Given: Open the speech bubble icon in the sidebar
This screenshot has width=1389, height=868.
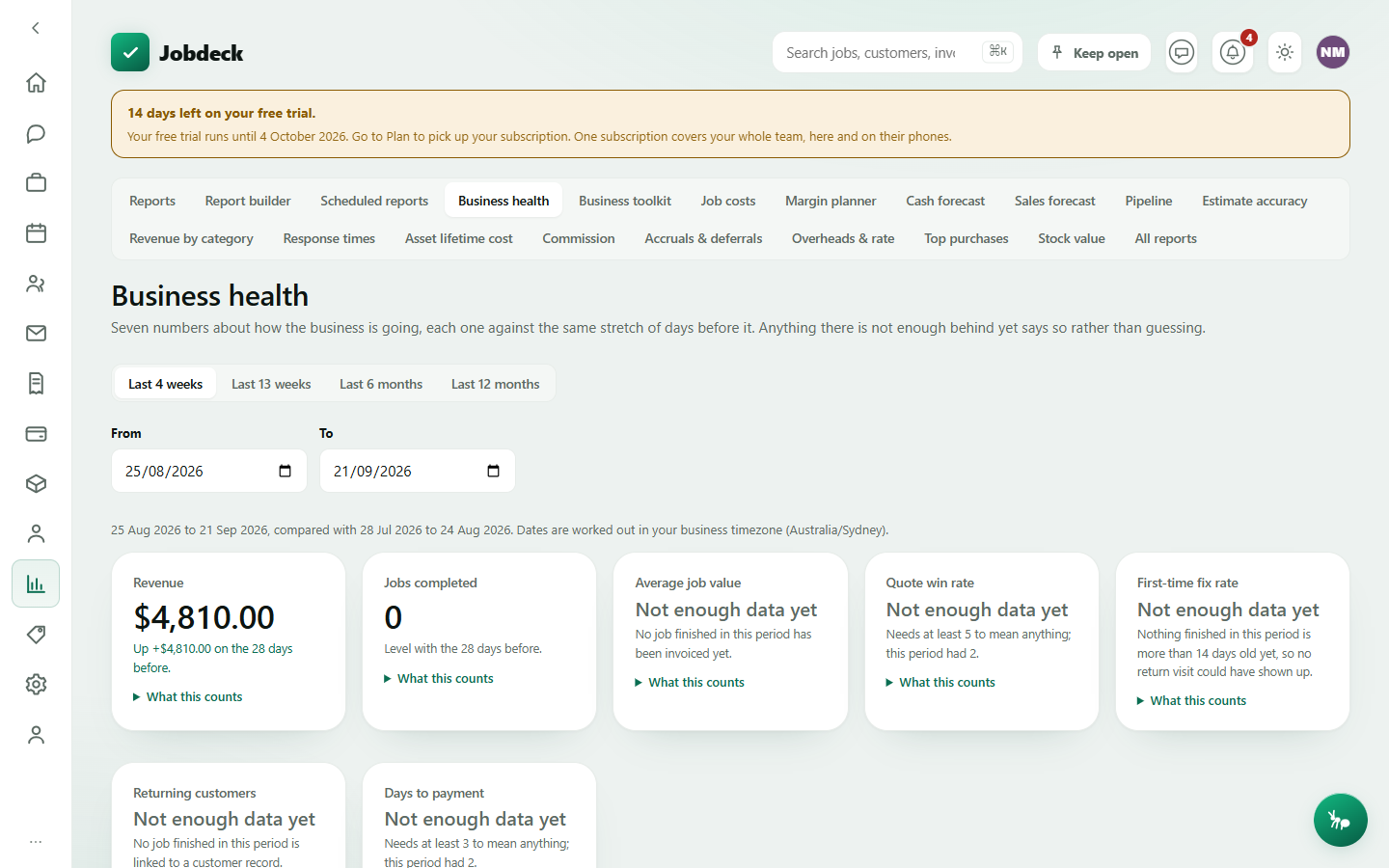Looking at the screenshot, I should [x=36, y=133].
